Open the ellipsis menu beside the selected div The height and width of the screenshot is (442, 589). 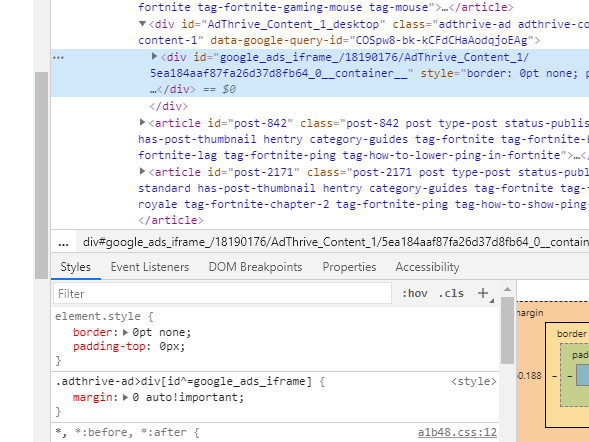[x=59, y=57]
